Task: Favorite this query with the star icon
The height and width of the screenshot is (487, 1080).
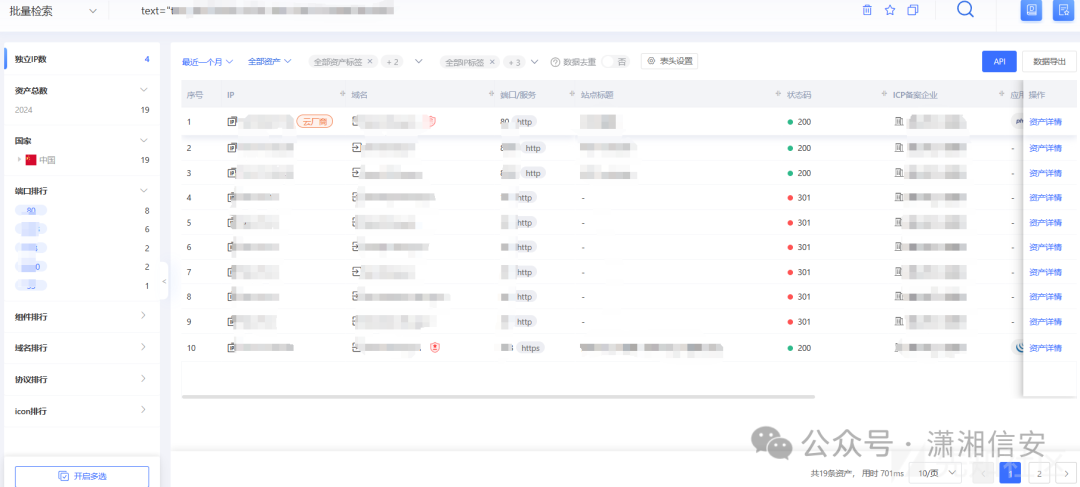Action: (x=890, y=10)
